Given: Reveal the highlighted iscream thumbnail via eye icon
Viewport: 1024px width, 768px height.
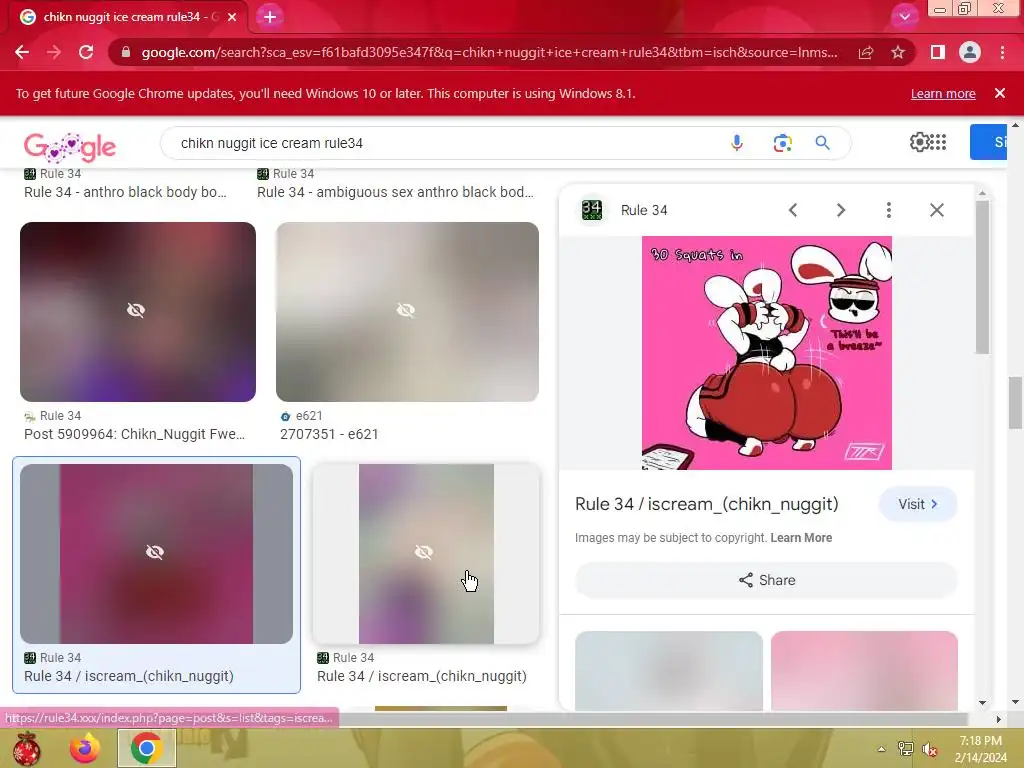Looking at the screenshot, I should pos(155,552).
